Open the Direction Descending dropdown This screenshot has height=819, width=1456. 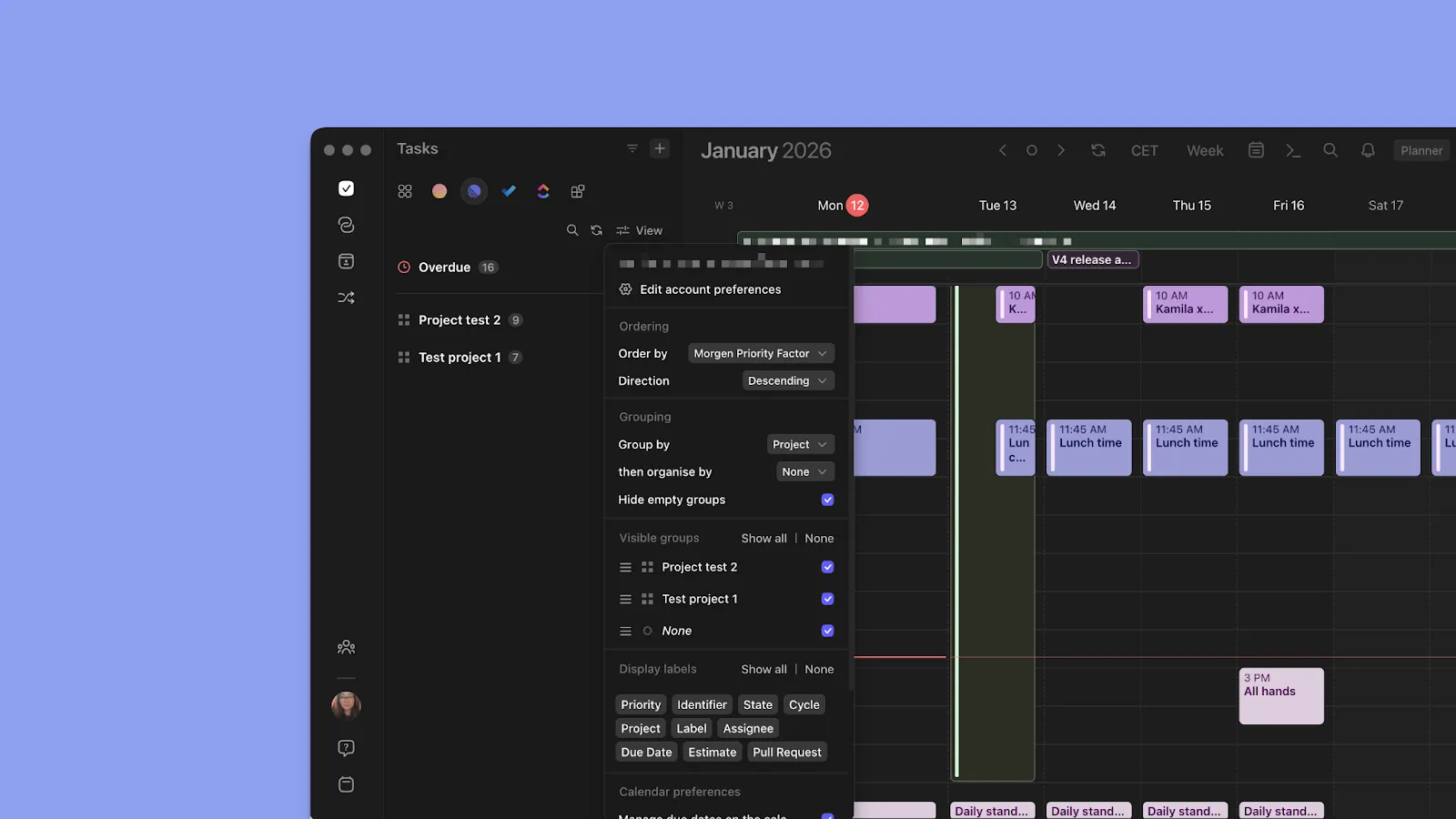click(788, 380)
